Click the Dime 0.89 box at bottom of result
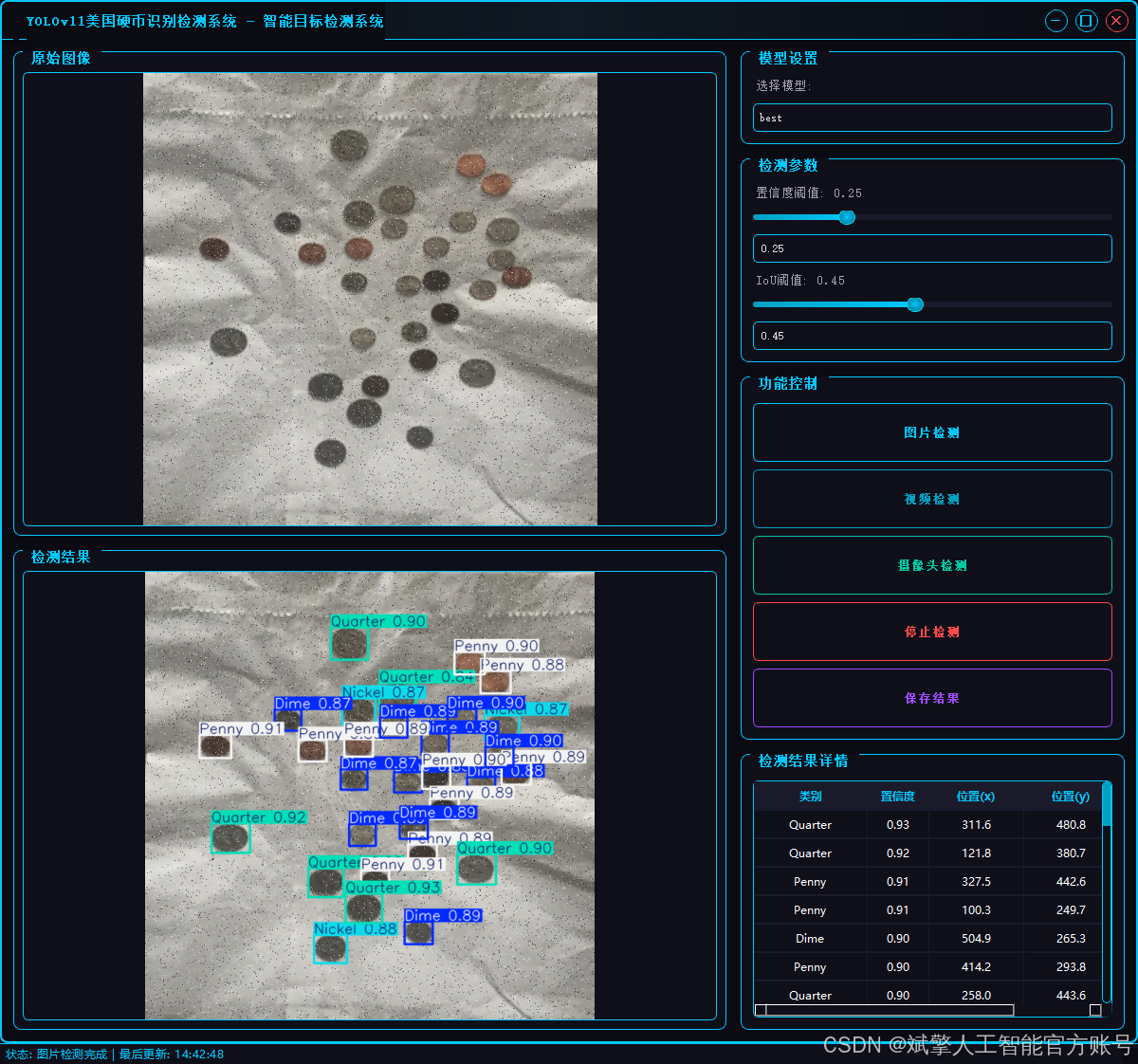 [418, 933]
